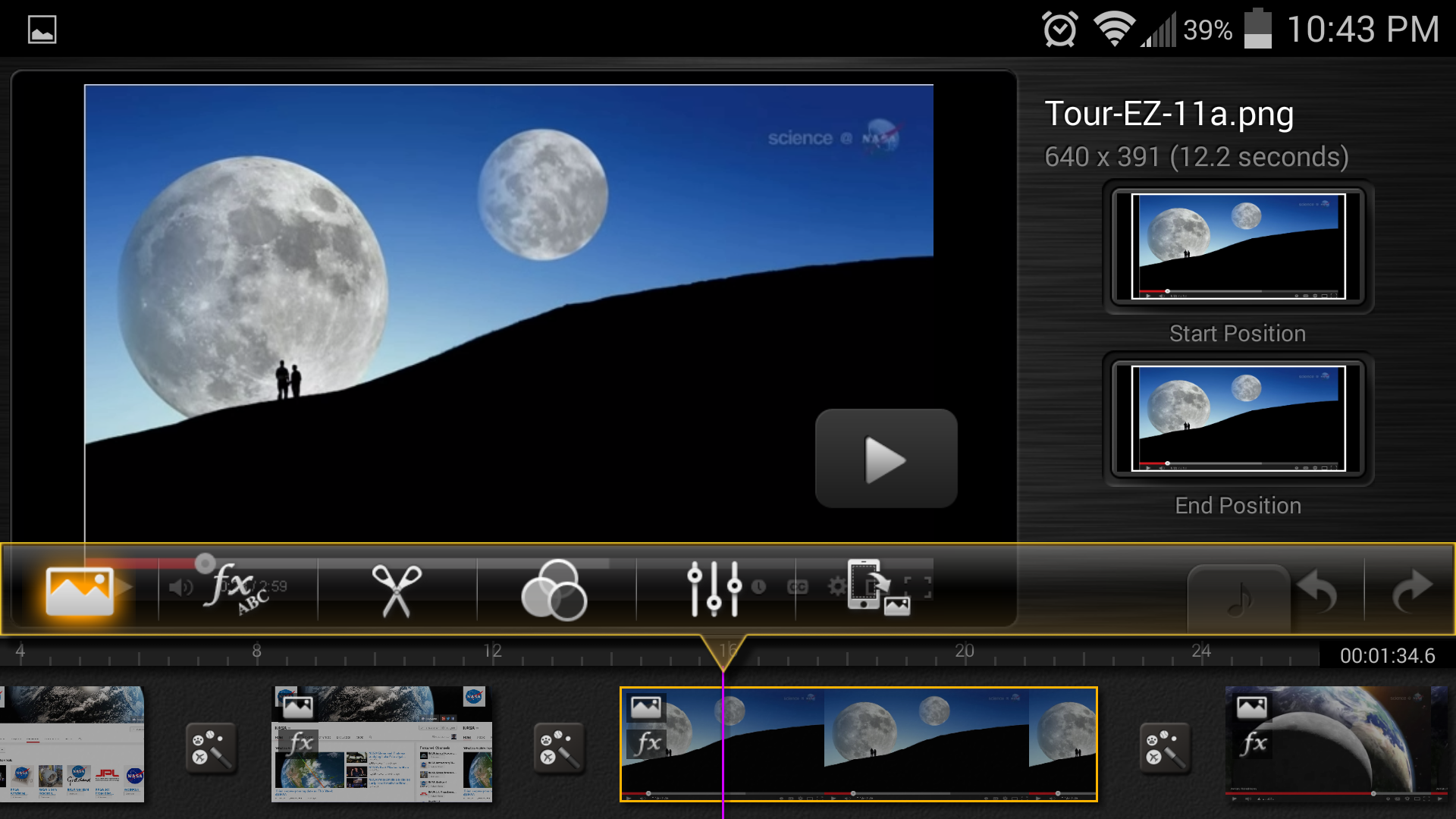Image resolution: width=1456 pixels, height=819 pixels.
Task: Tap the yellow playhead marker on the ruler
Action: (723, 652)
